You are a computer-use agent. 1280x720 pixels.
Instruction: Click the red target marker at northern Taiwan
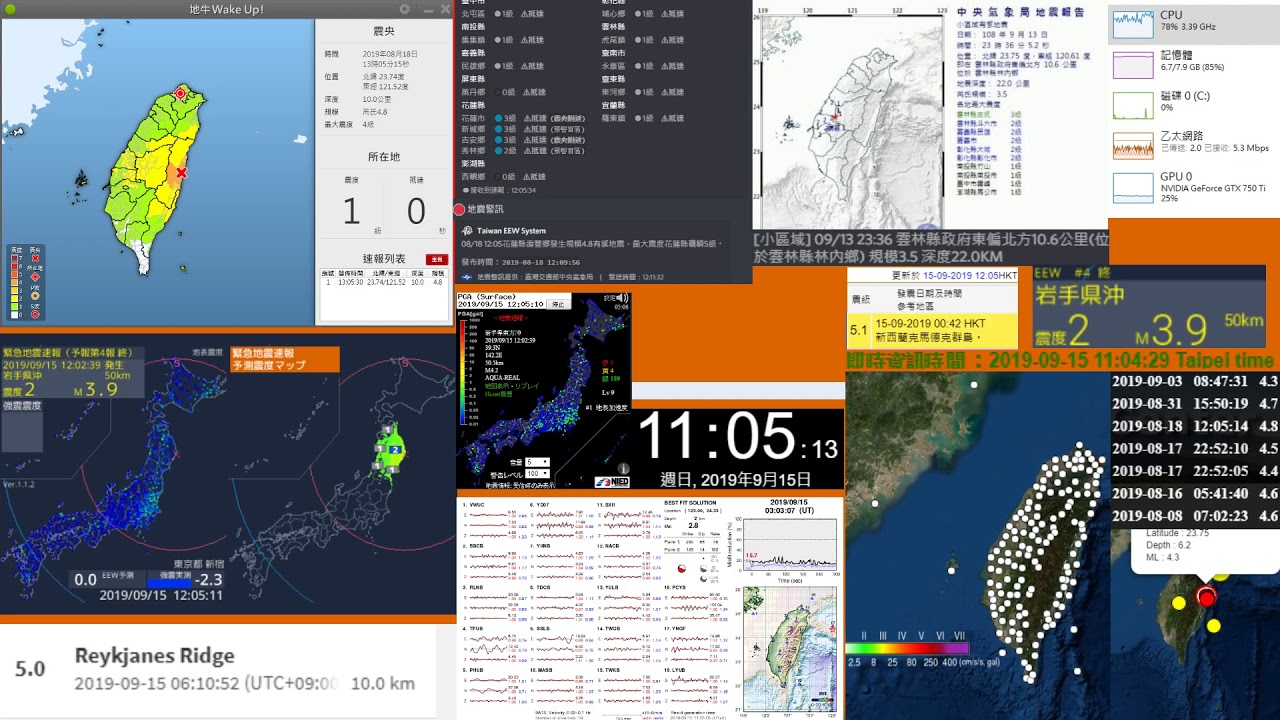(181, 93)
